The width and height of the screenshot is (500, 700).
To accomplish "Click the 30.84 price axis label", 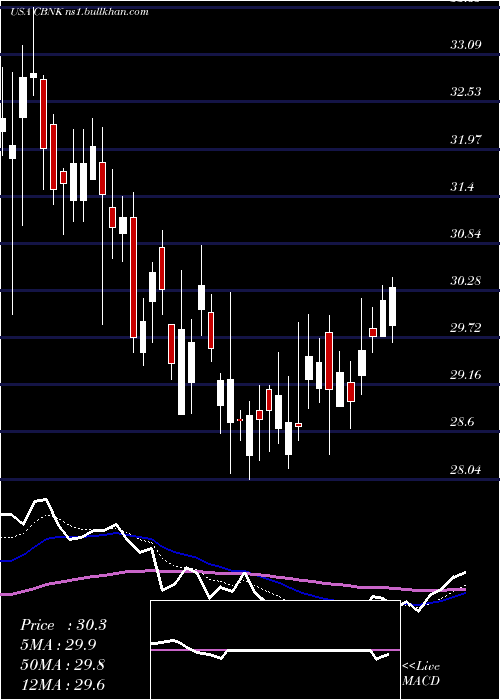I will pyautogui.click(x=466, y=234).
